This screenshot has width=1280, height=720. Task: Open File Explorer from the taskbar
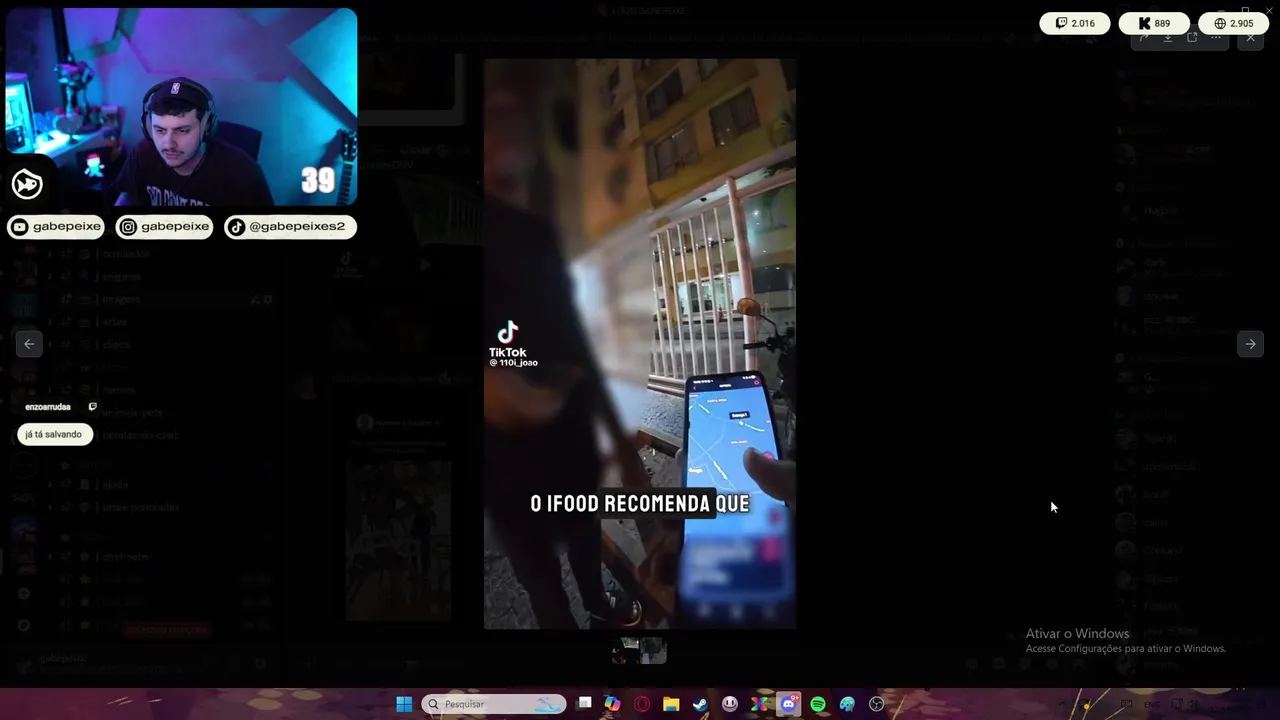click(671, 704)
